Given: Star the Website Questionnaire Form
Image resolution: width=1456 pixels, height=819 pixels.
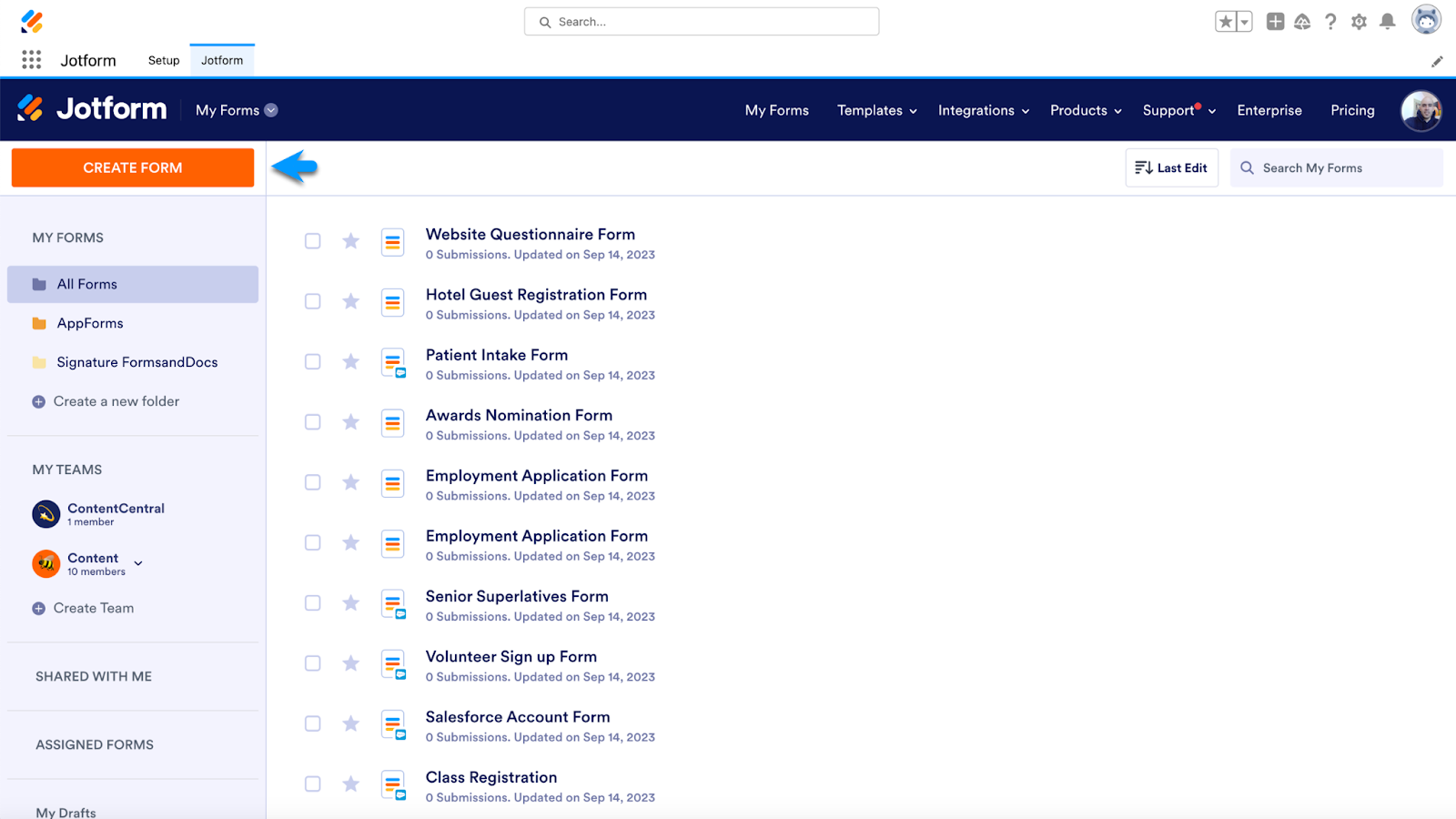Looking at the screenshot, I should (350, 241).
